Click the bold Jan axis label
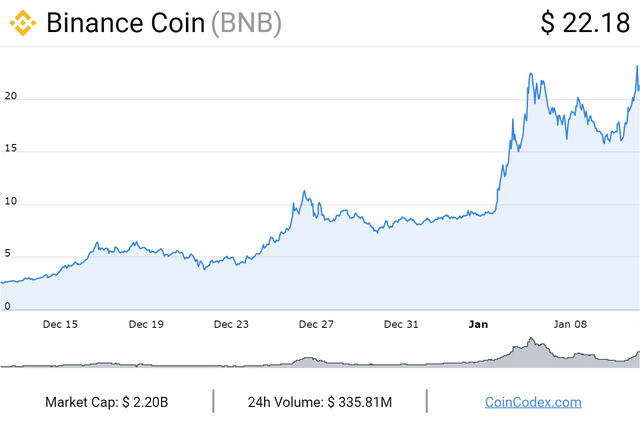640x421 pixels. [478, 324]
